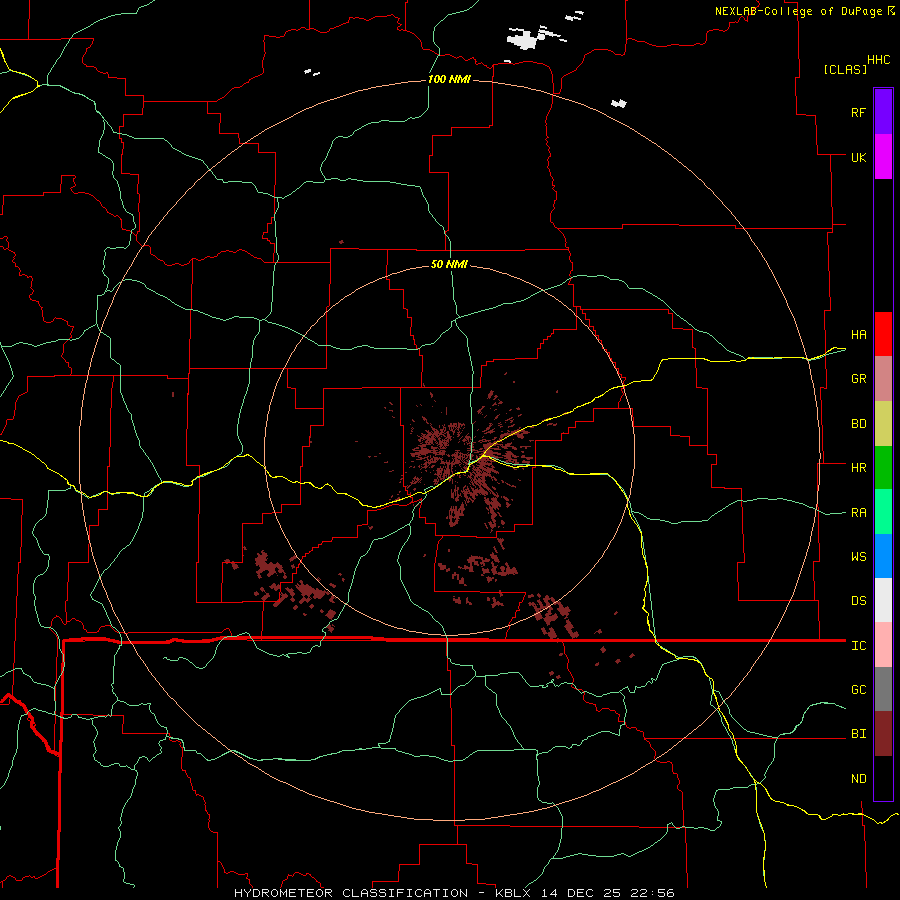Viewport: 900px width, 900px height.
Task: Select the light pink IC legend swatch
Action: [883, 645]
